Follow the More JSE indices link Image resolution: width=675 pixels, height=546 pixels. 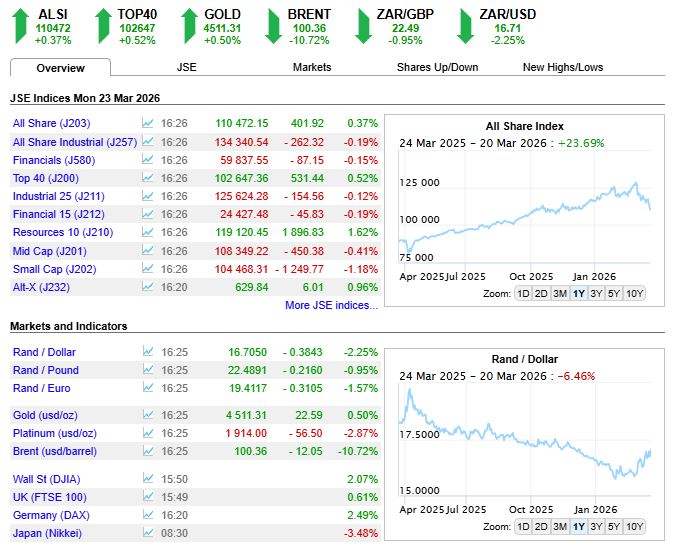pos(331,305)
